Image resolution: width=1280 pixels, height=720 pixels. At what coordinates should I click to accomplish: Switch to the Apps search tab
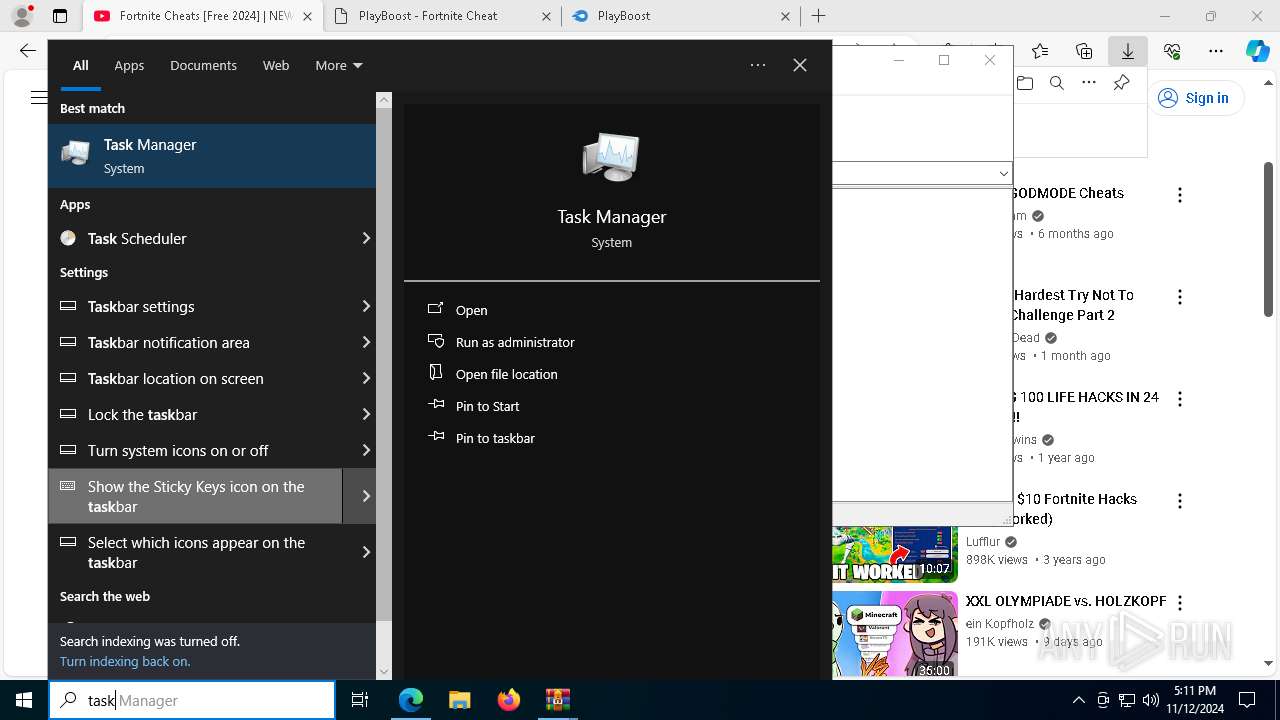(x=129, y=65)
